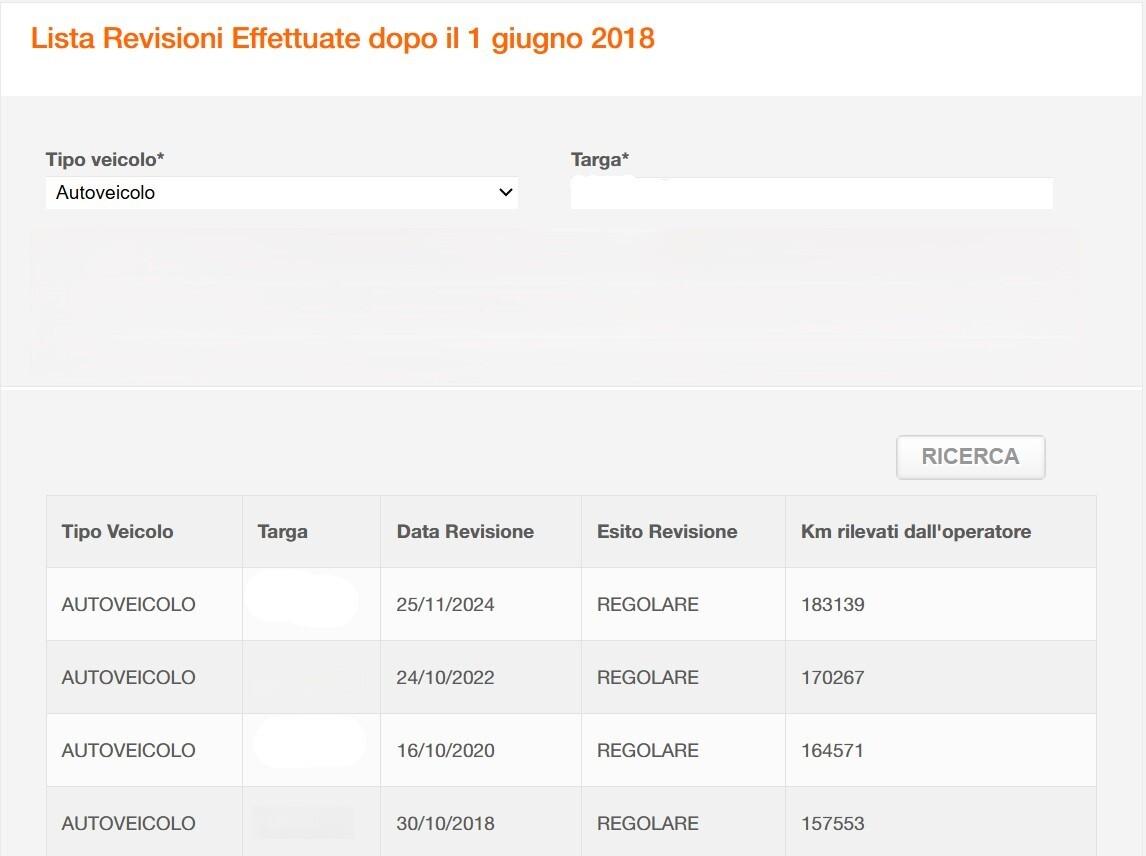Select the 30/10/2018 revision date
The width and height of the screenshot is (1146, 856).
445,824
